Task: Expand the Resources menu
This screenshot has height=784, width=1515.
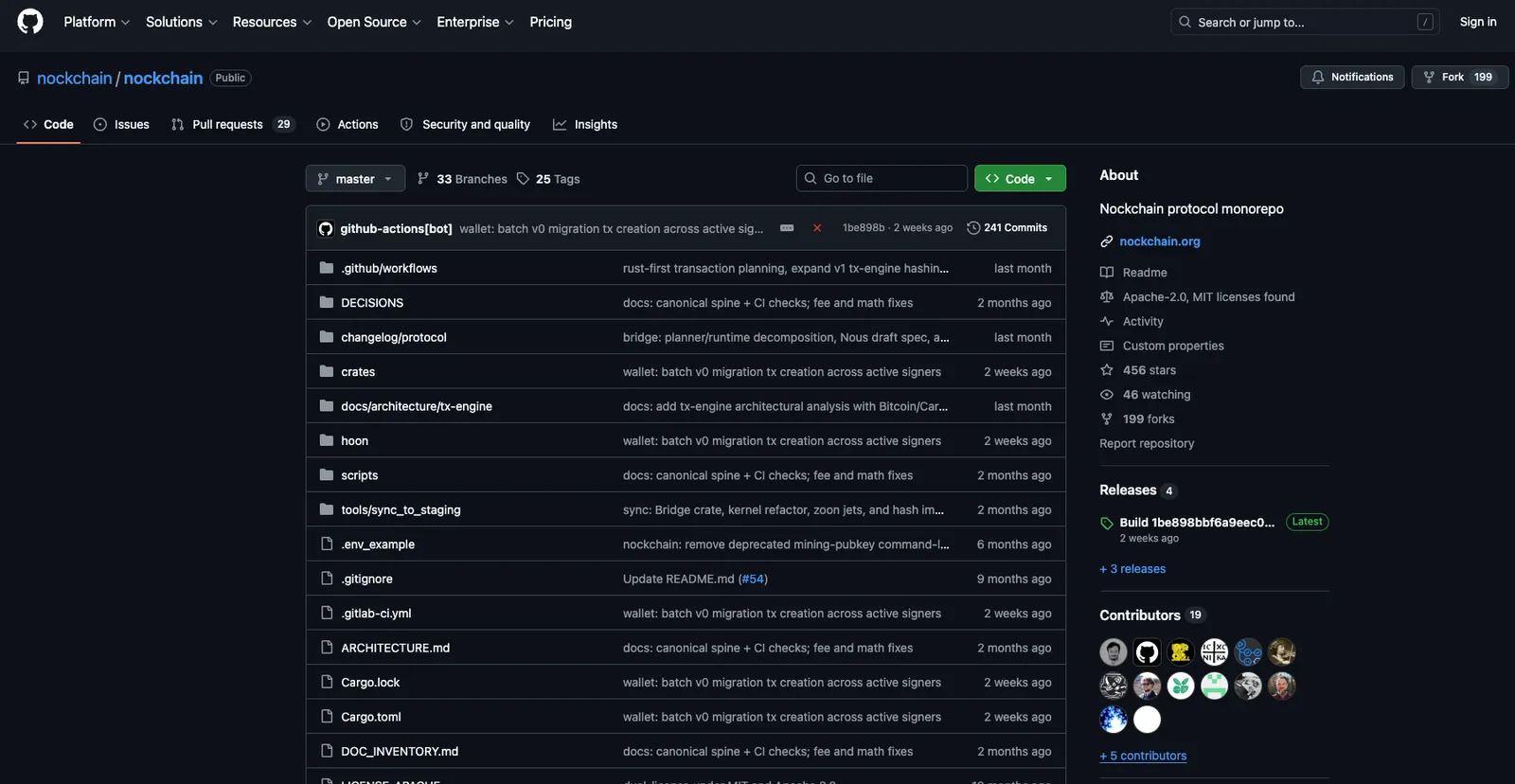Action: pos(272,22)
